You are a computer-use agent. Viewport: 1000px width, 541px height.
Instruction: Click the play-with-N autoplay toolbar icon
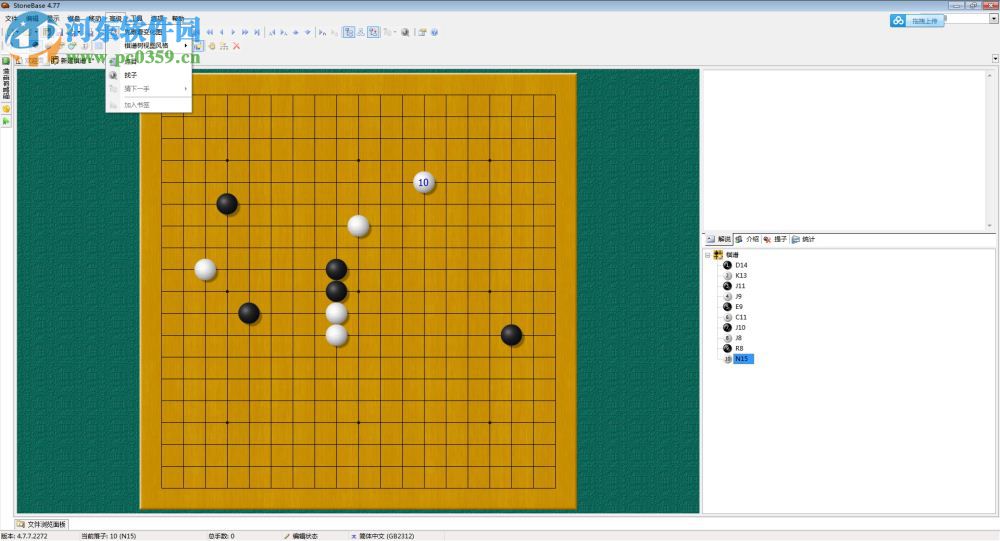click(323, 32)
